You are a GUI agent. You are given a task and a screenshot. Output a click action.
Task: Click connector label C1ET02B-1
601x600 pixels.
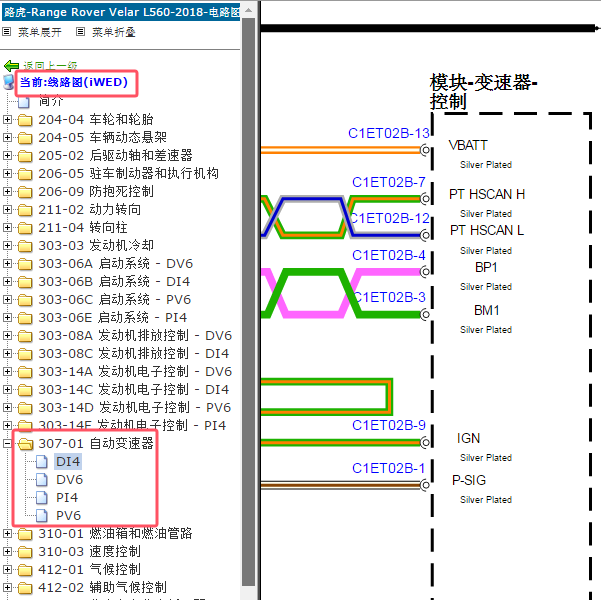coord(389,468)
